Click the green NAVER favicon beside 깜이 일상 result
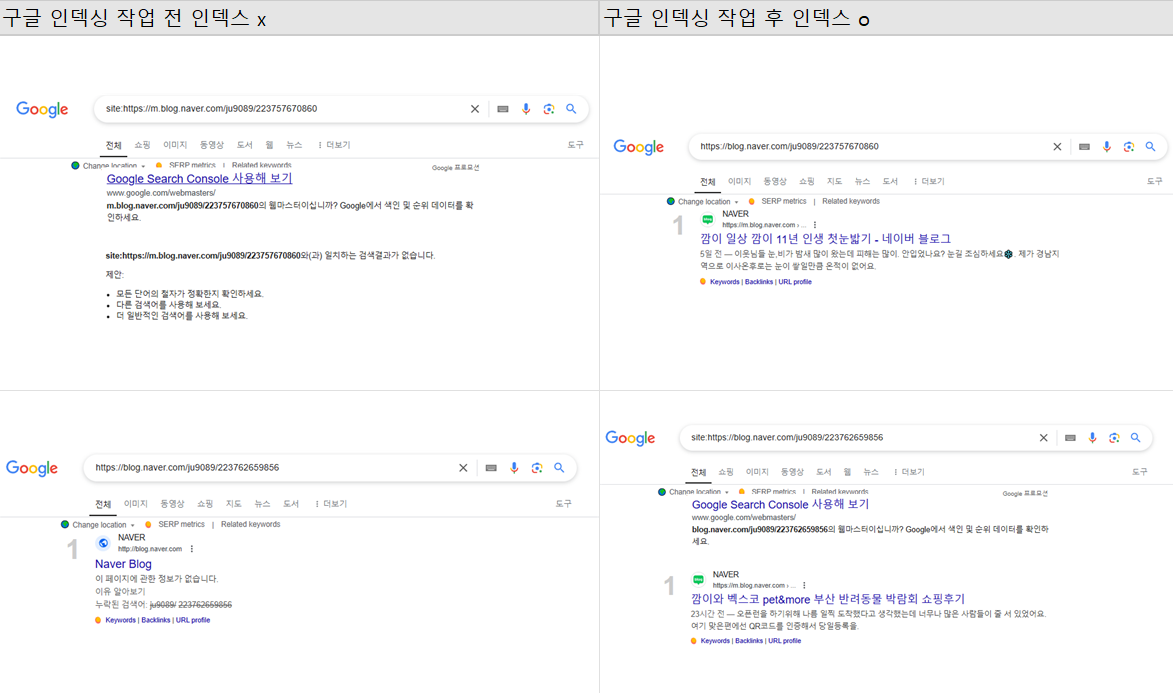This screenshot has width=1173, height=693. coord(707,219)
